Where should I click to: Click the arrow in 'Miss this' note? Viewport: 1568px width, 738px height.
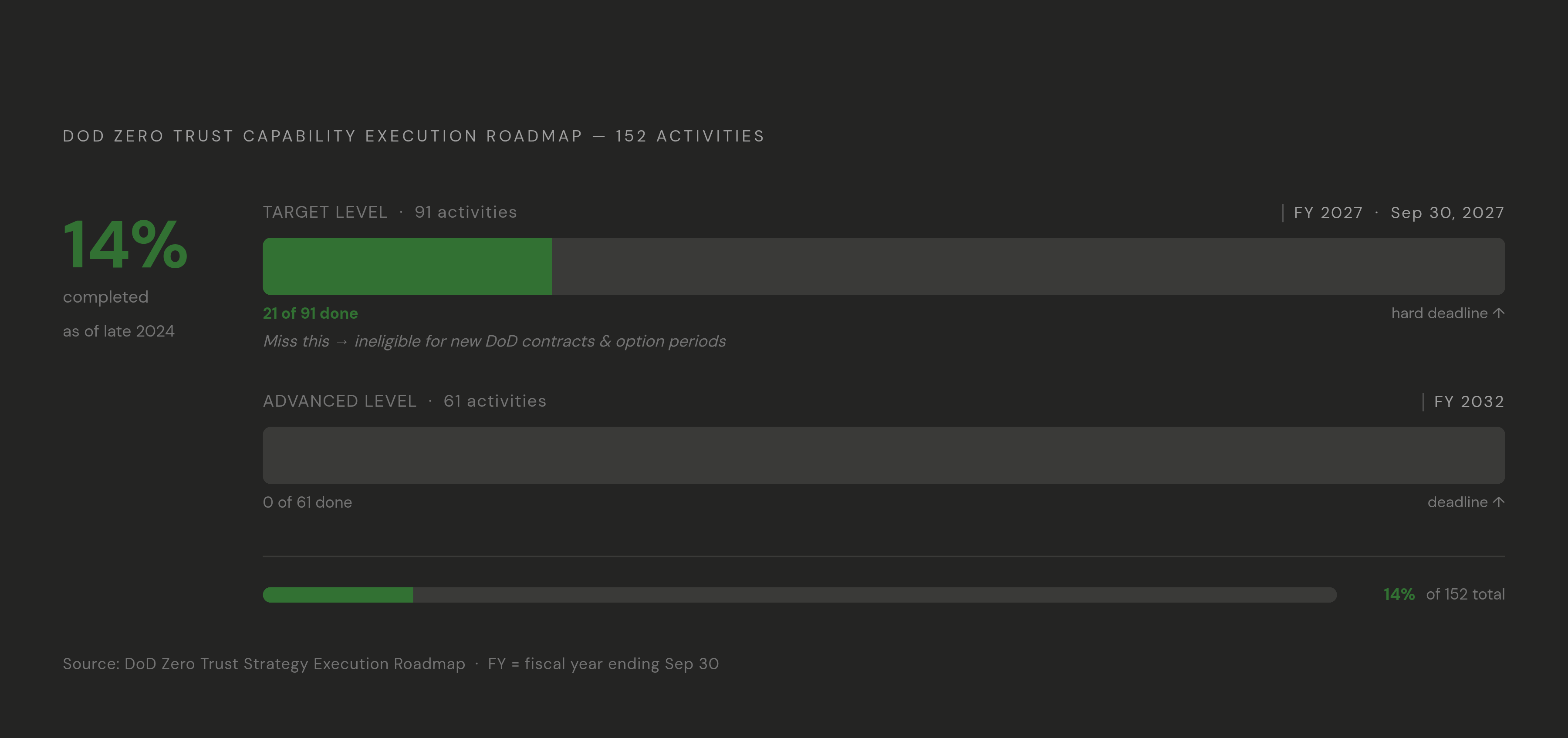tap(341, 342)
